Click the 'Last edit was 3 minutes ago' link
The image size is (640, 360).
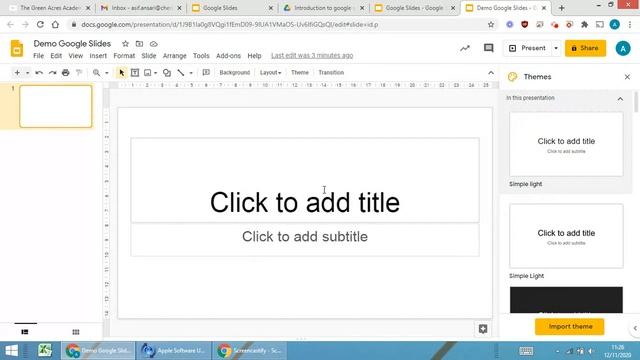point(312,56)
